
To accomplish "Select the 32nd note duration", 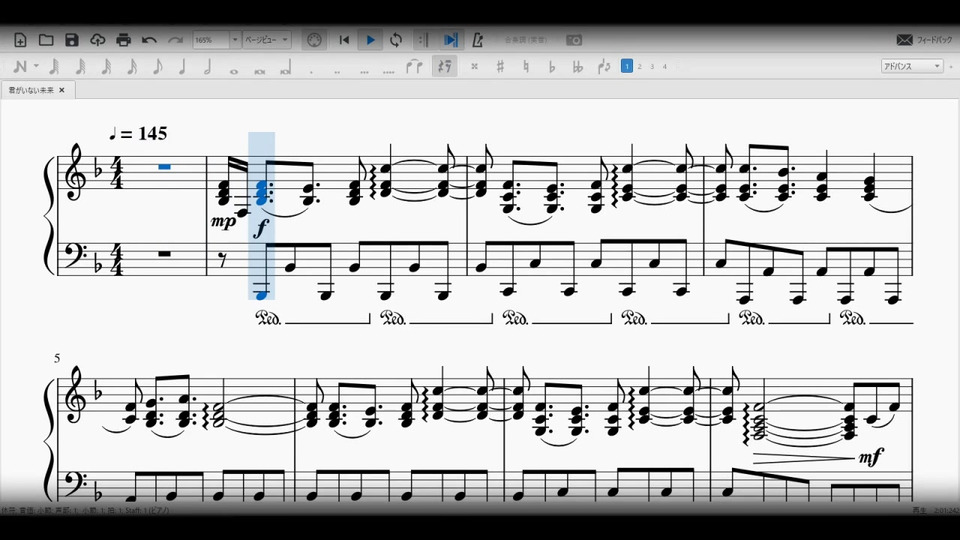I will point(106,67).
